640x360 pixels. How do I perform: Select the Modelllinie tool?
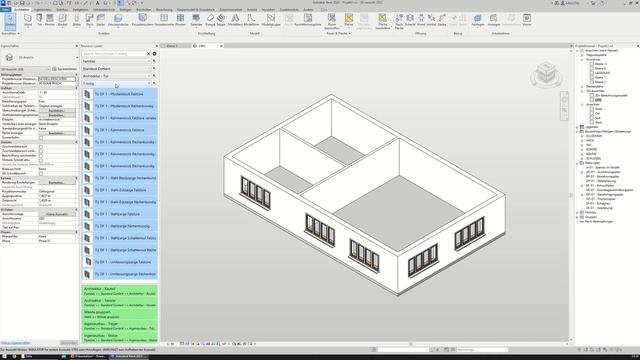click(x=251, y=20)
